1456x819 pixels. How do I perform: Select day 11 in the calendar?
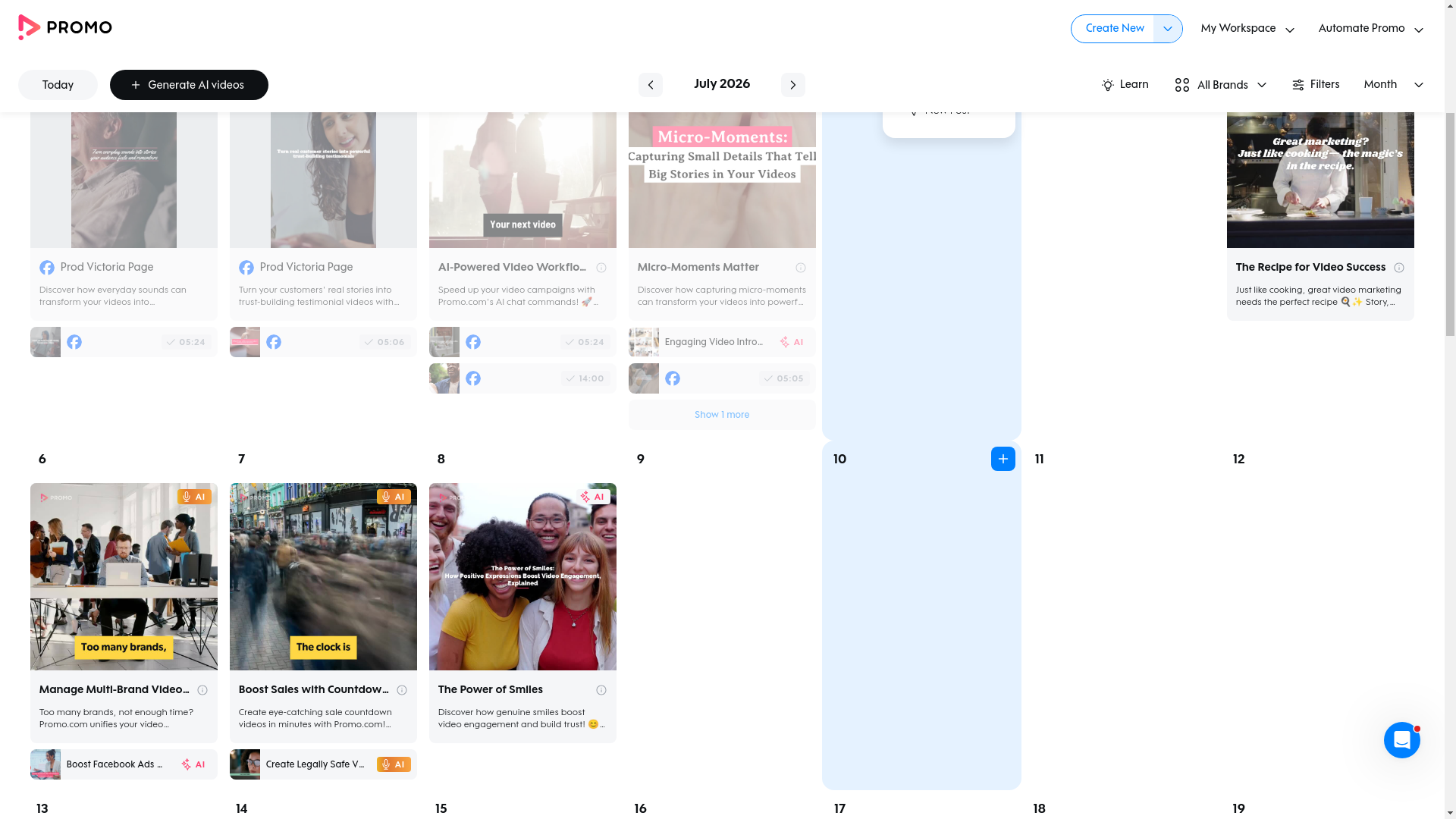1039,460
